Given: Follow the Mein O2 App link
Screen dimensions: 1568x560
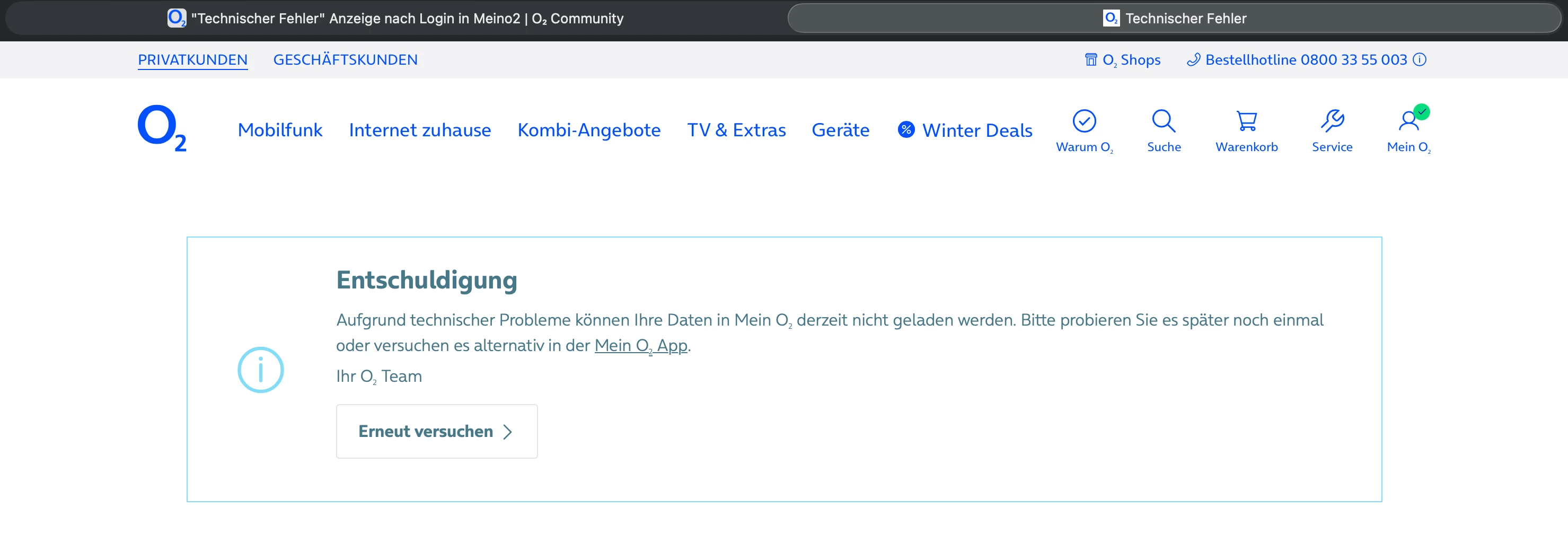Looking at the screenshot, I should [641, 345].
